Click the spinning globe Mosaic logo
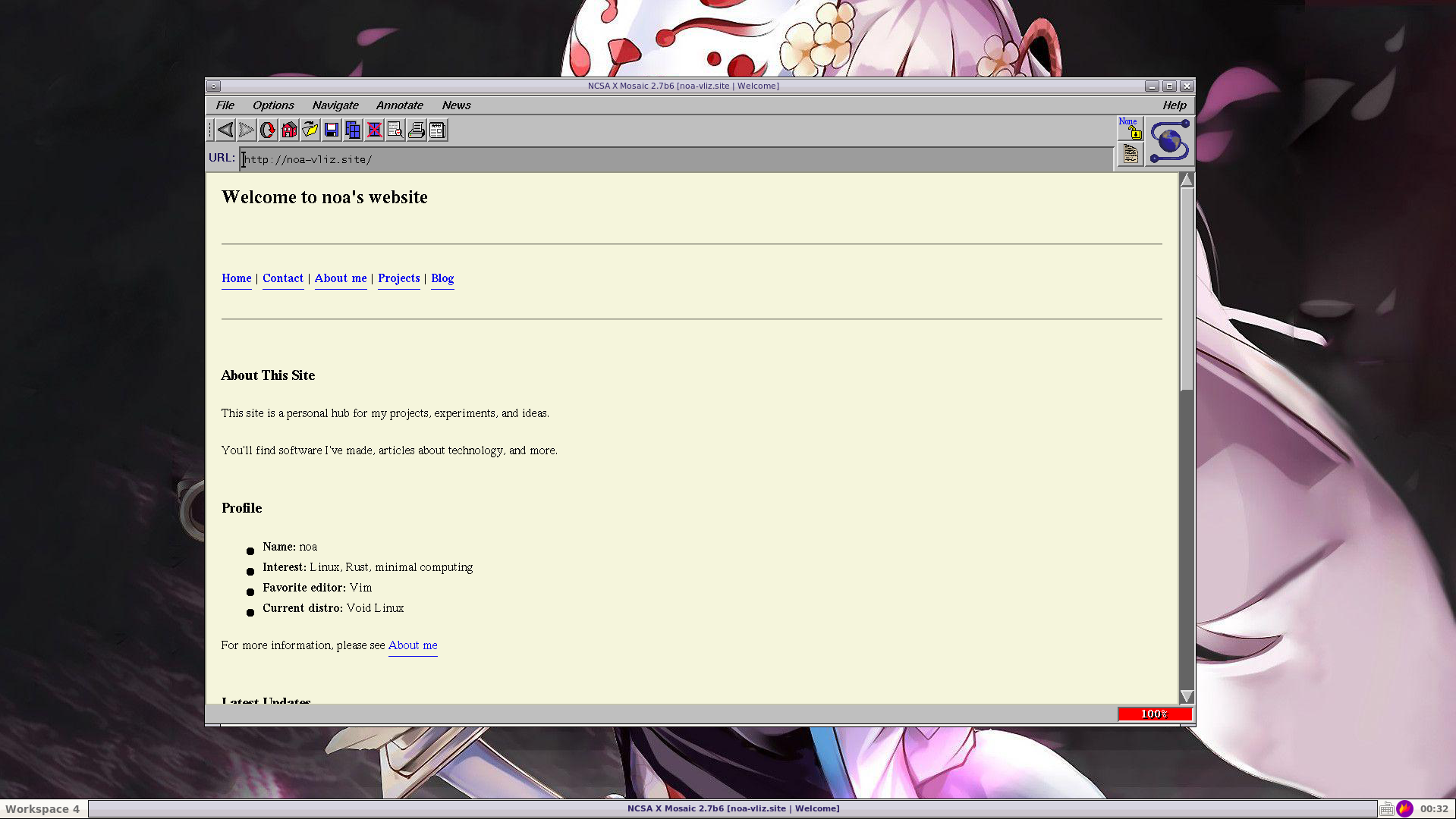The width and height of the screenshot is (1456, 819). pos(1169,141)
